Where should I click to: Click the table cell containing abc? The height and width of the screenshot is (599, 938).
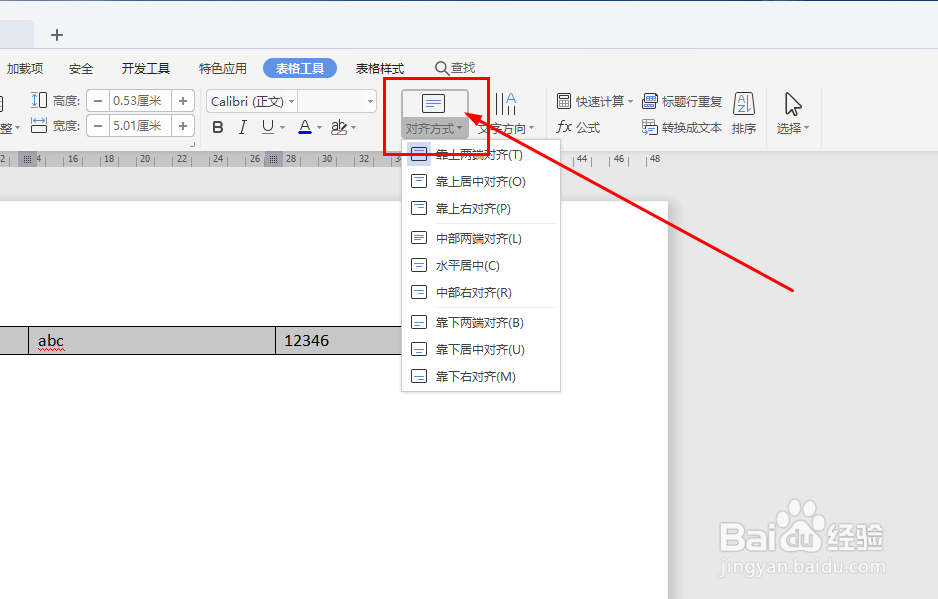(x=152, y=340)
